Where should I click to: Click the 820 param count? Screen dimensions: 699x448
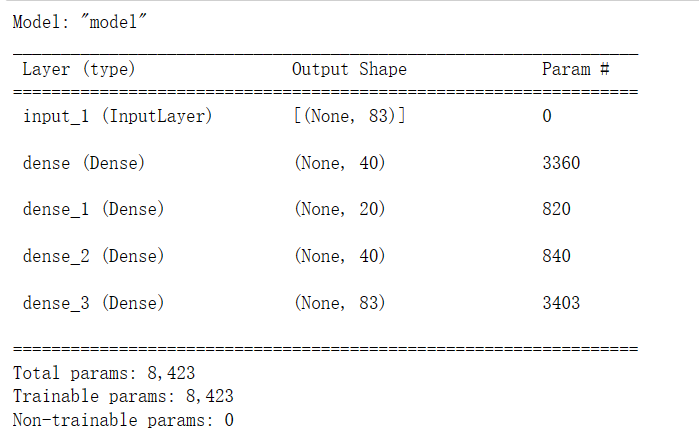point(556,209)
